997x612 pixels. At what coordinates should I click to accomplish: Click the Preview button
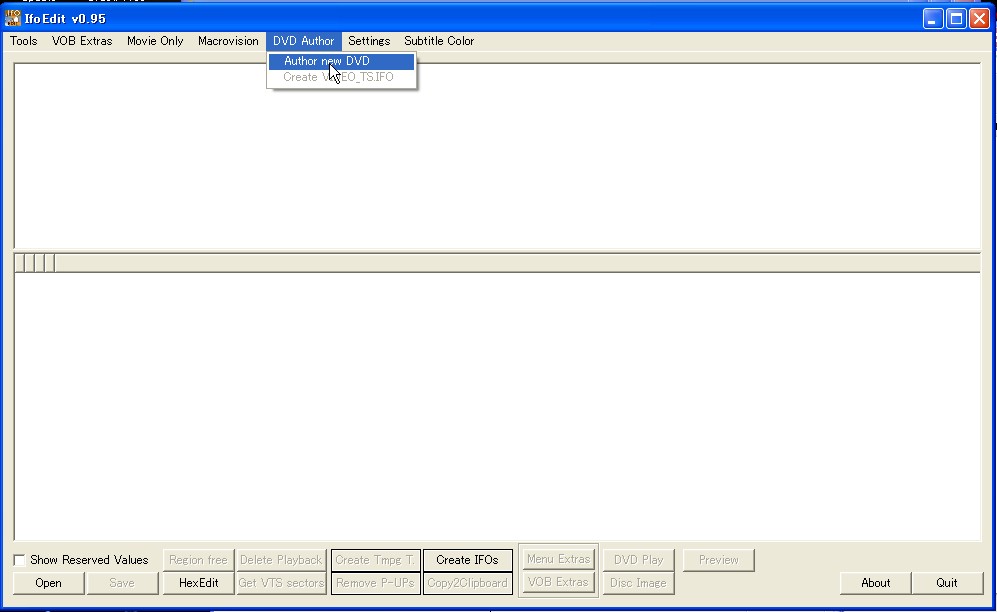[x=719, y=560]
